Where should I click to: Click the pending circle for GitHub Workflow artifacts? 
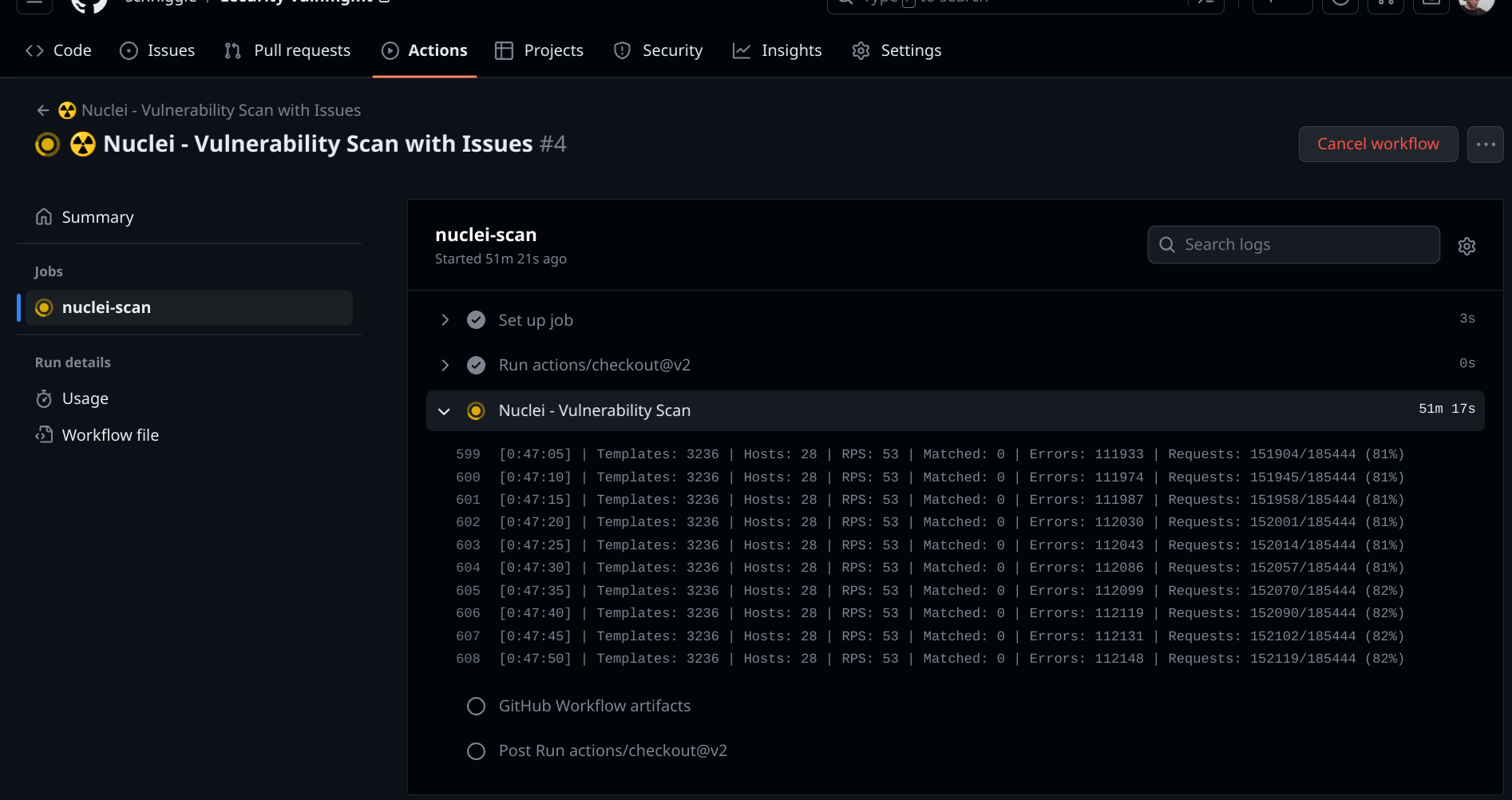(x=476, y=707)
